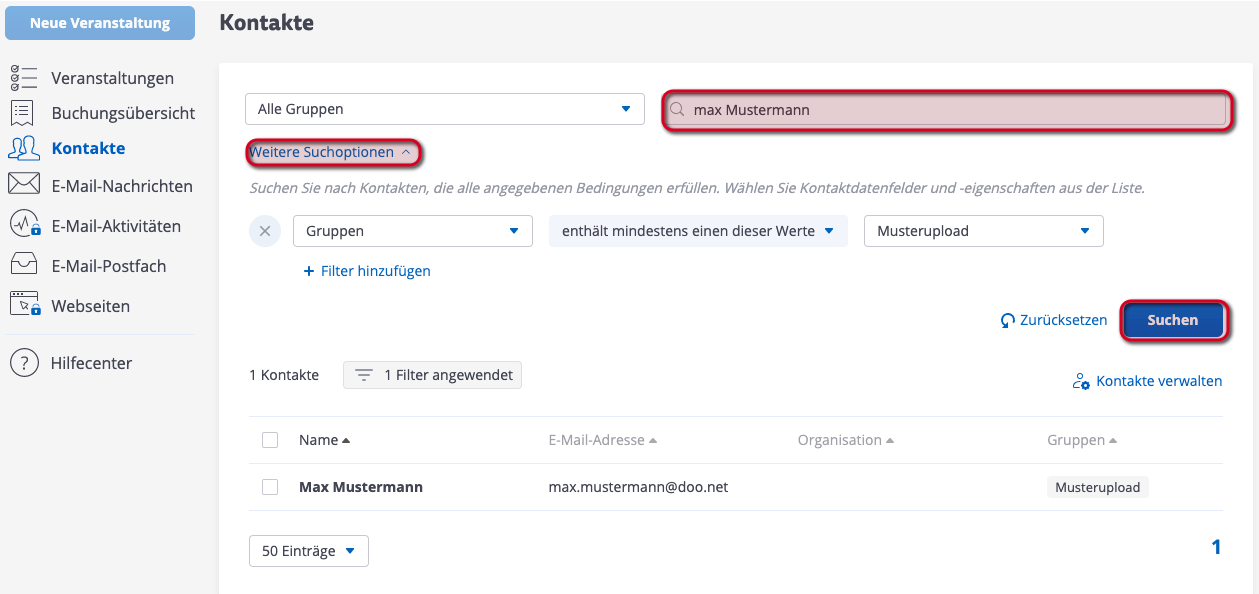Click the Veranstaltungen checklist icon
Image resolution: width=1259 pixels, height=594 pixels.
[24, 78]
